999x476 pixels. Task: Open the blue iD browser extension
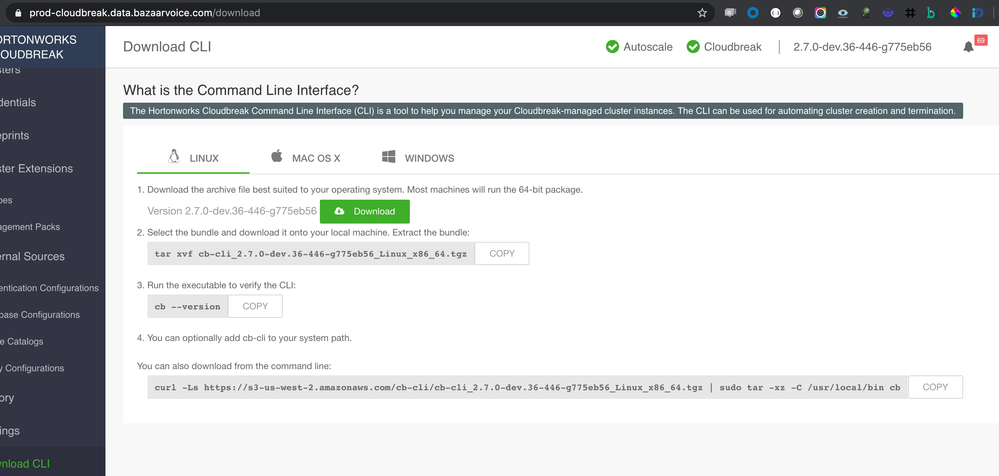(977, 13)
